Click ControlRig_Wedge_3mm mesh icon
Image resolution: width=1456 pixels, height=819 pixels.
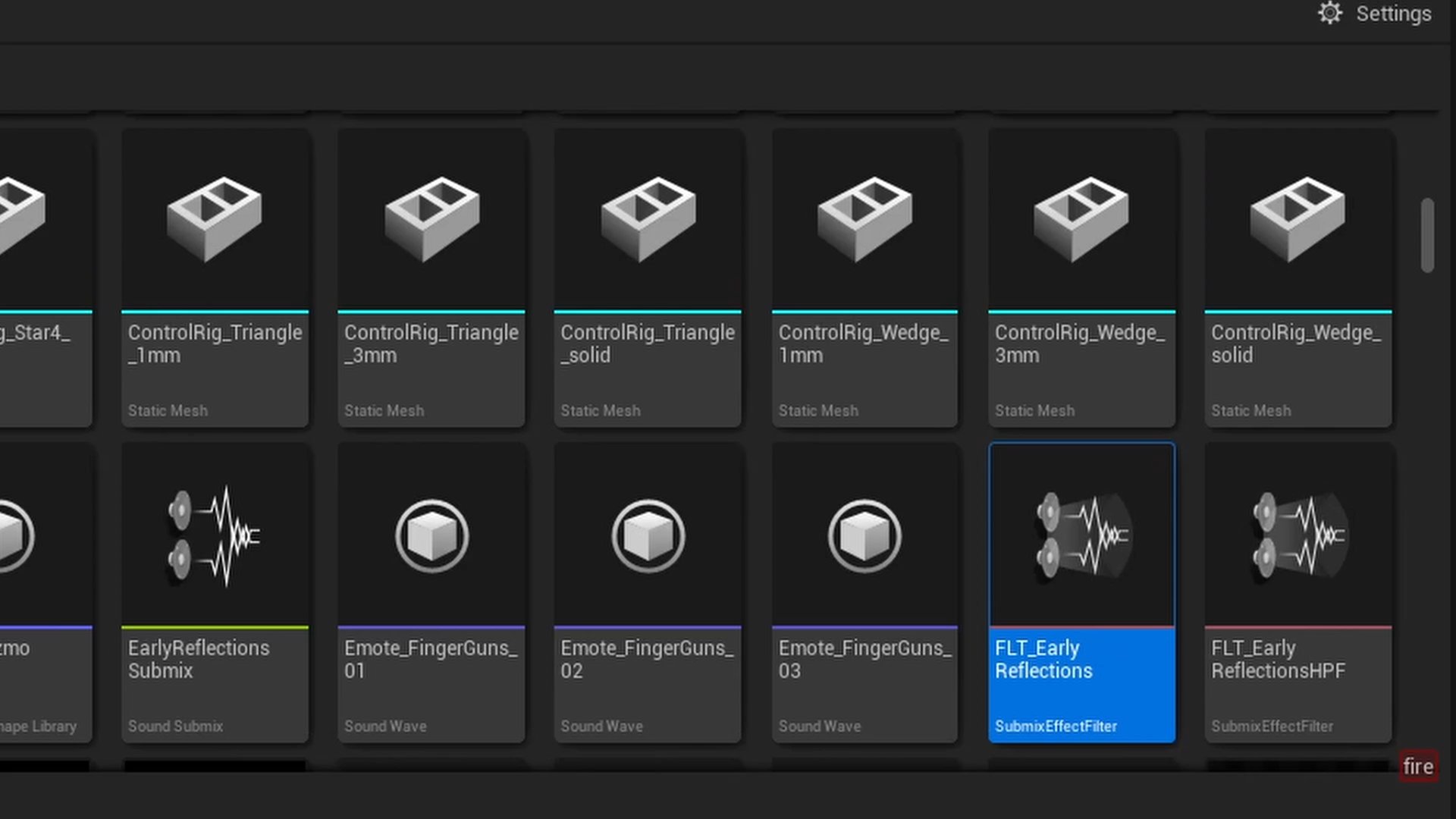click(1081, 219)
